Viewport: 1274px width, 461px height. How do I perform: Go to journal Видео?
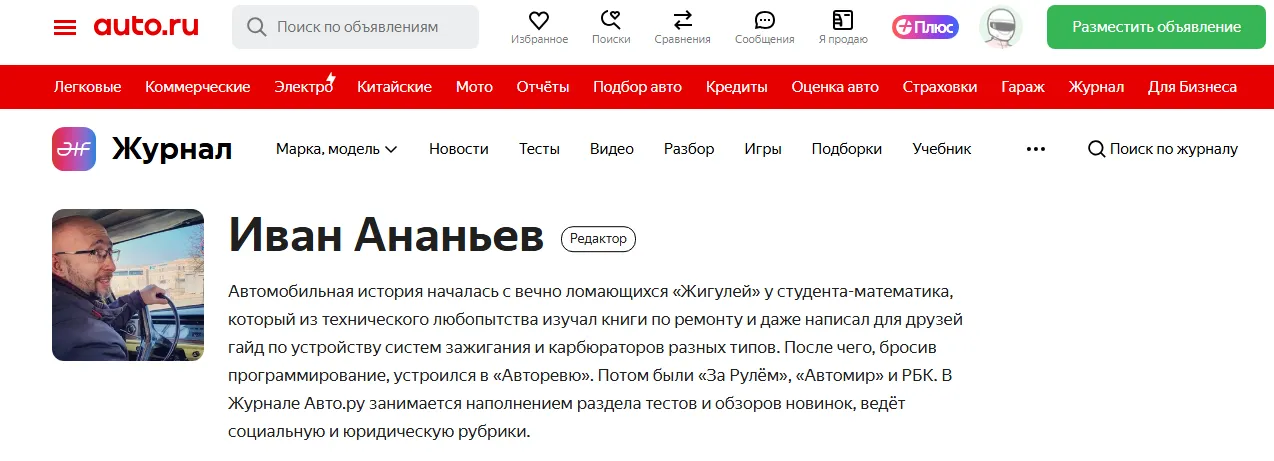click(x=612, y=149)
